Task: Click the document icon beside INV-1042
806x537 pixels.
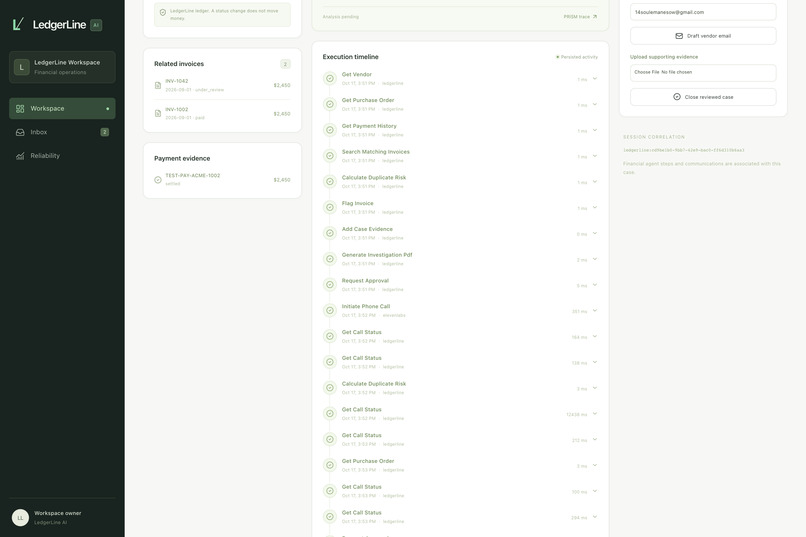Action: (158, 85)
